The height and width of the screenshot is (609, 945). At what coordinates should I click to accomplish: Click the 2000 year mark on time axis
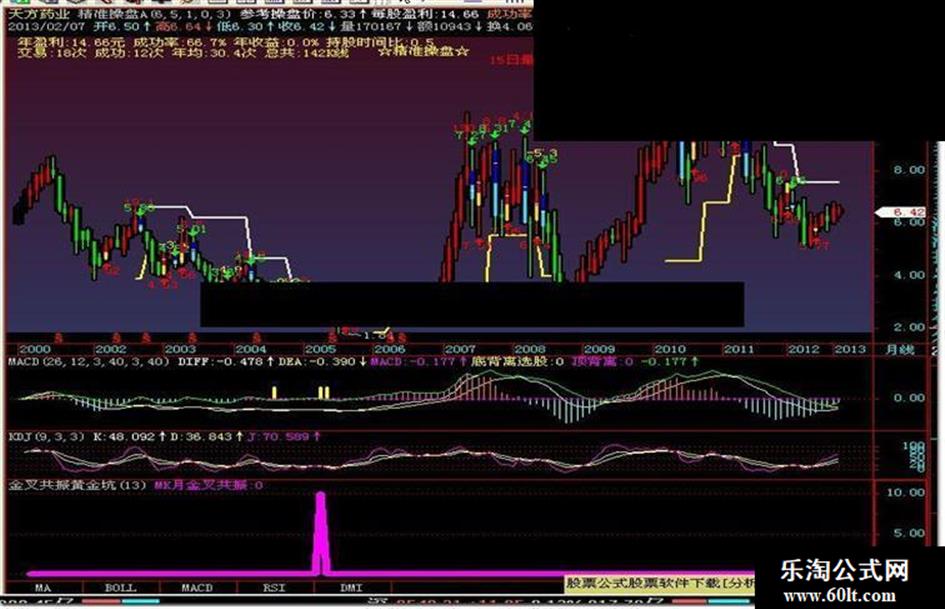tap(35, 349)
